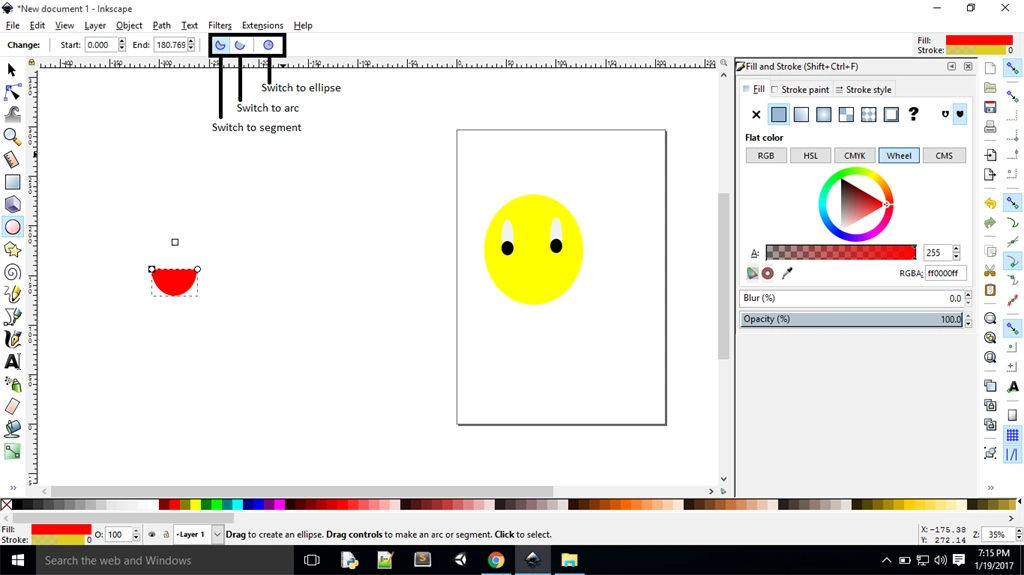
Task: Switch to the Stroke style tab
Action: 863,90
